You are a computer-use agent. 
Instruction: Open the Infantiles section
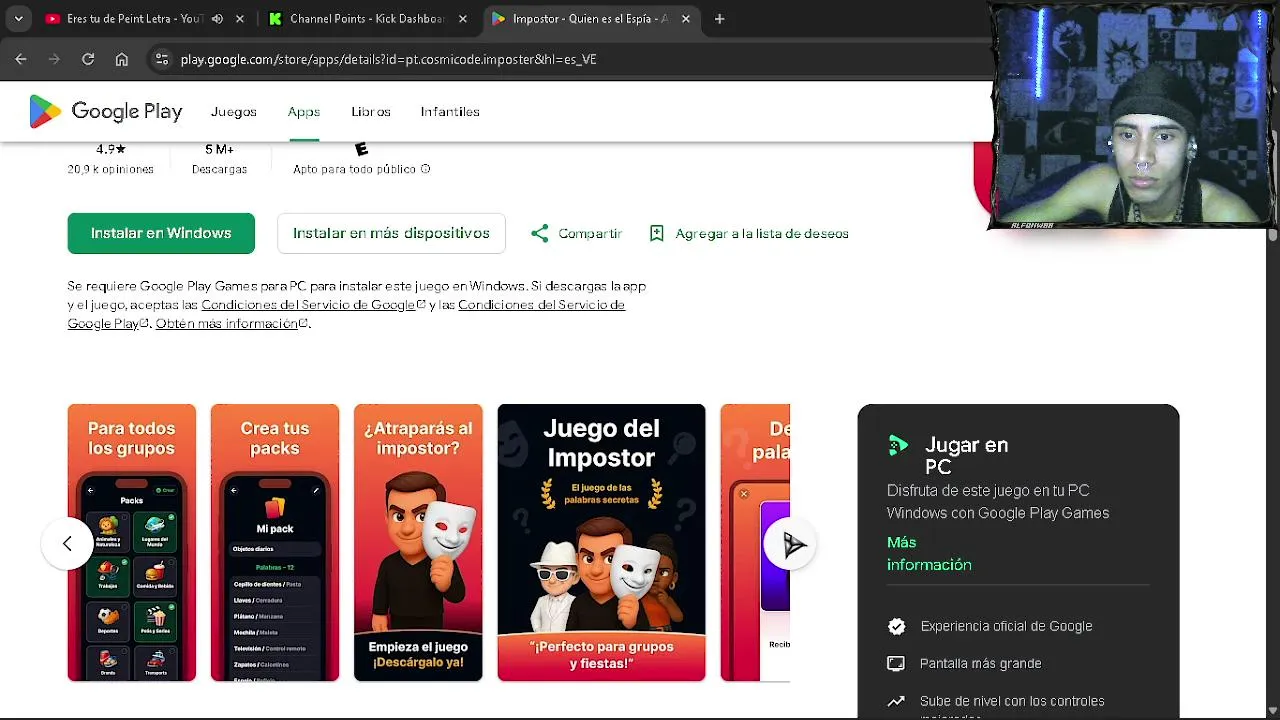(450, 112)
